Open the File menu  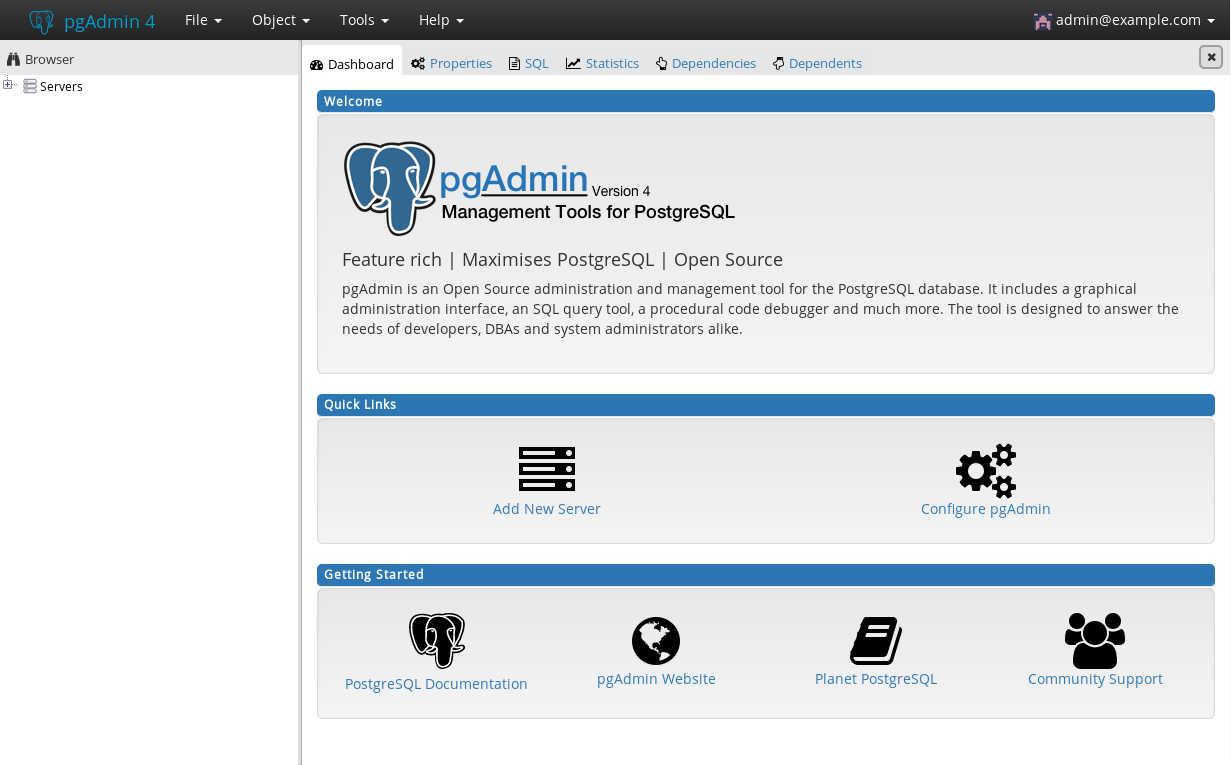pyautogui.click(x=203, y=20)
